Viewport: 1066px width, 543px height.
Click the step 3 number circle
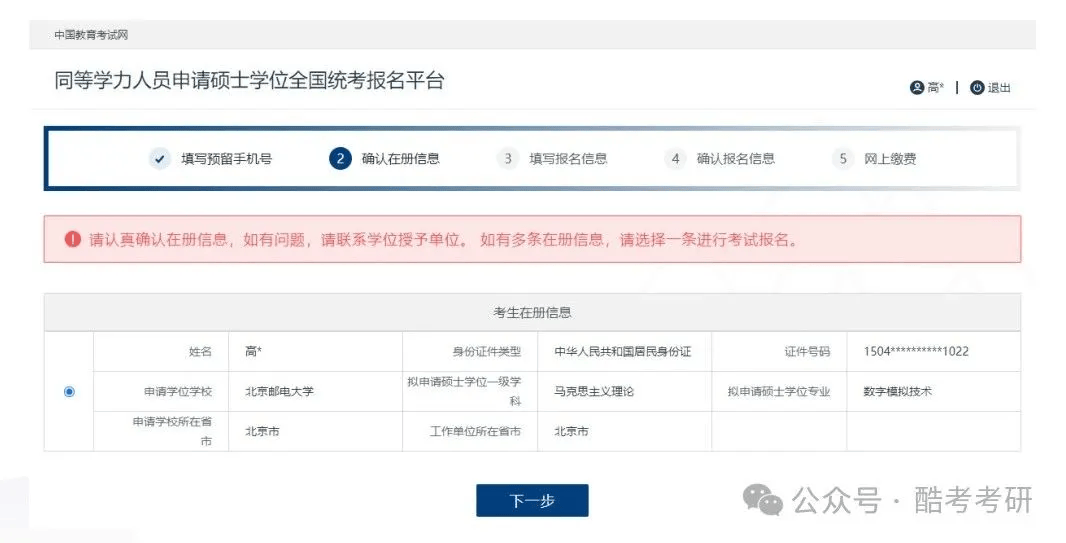click(508, 159)
